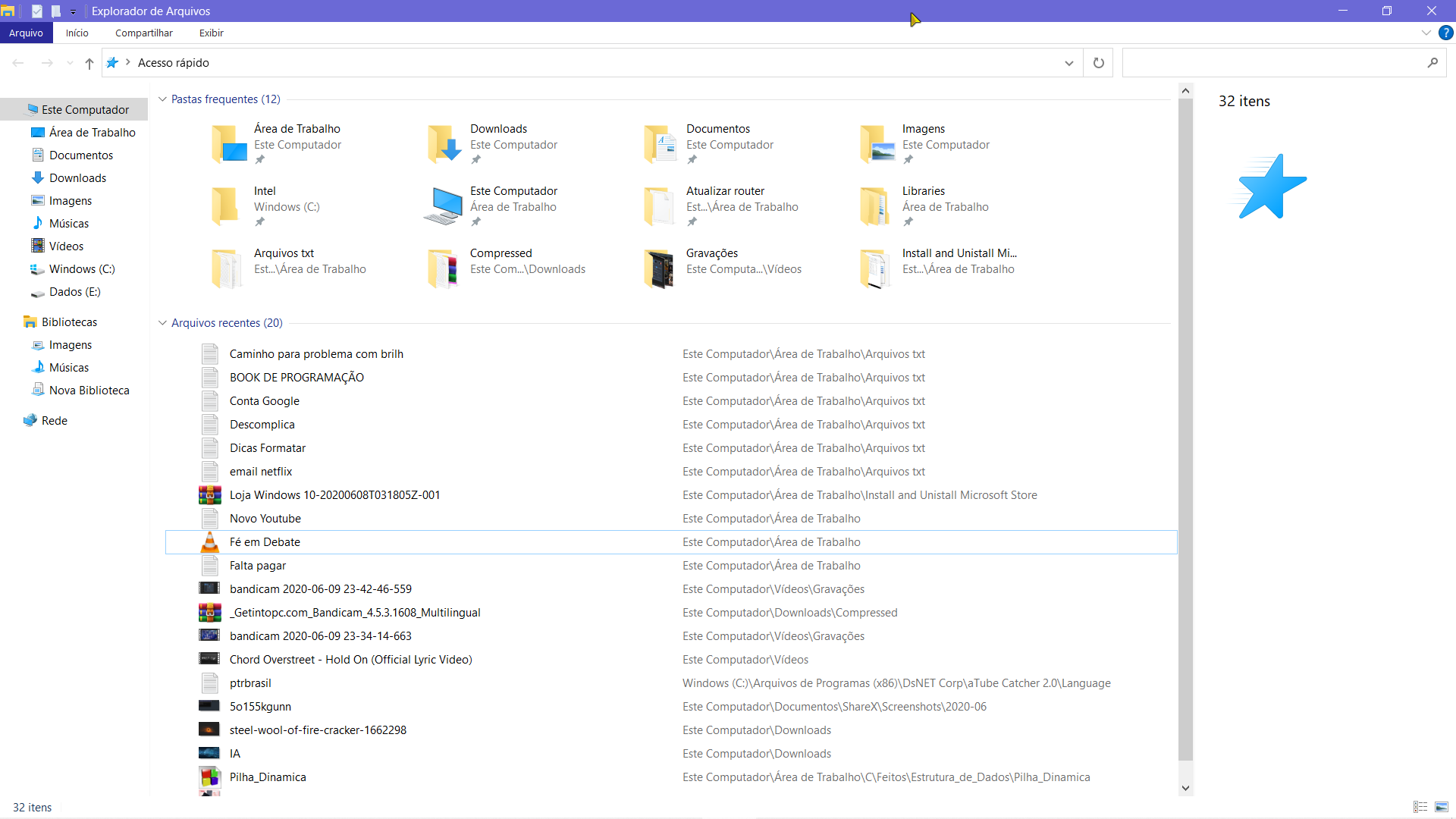Open the help question mark icon
The image size is (1456, 819).
pyautogui.click(x=1445, y=33)
